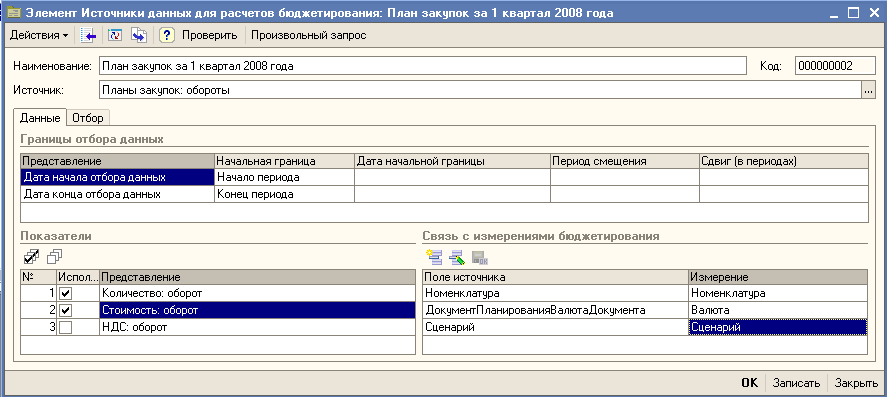Viewport: 887px width, 397px height.
Task: Open the Действия dropdown menu
Action: (38, 35)
